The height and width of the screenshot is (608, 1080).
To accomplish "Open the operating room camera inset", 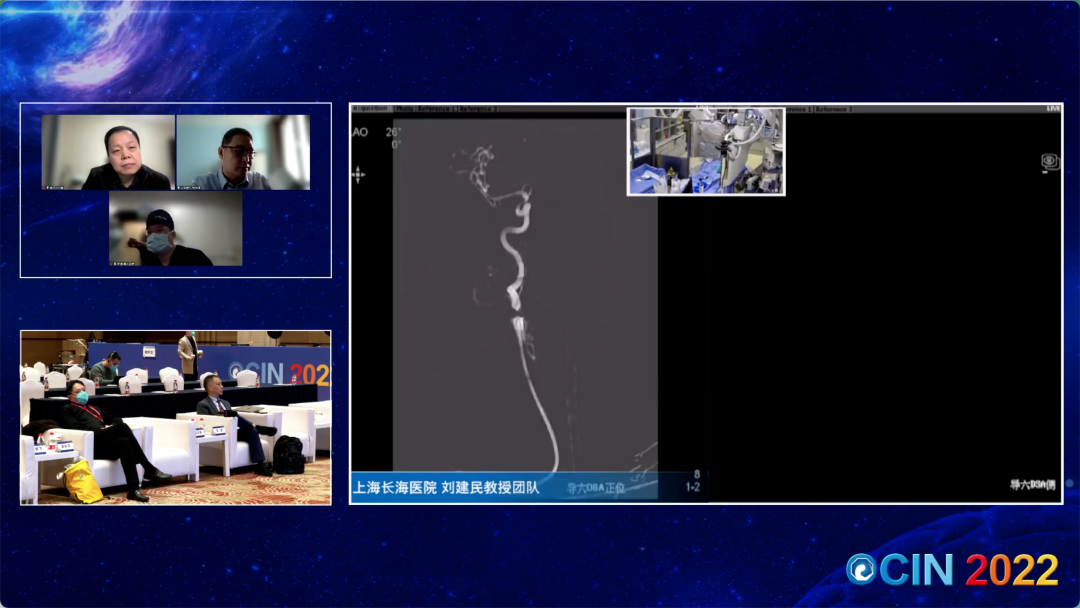I will [x=705, y=151].
